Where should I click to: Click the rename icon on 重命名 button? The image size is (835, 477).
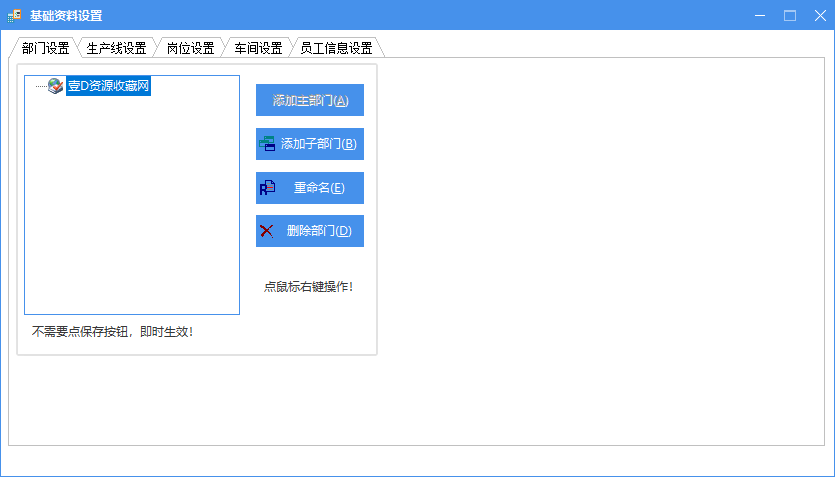[267, 188]
